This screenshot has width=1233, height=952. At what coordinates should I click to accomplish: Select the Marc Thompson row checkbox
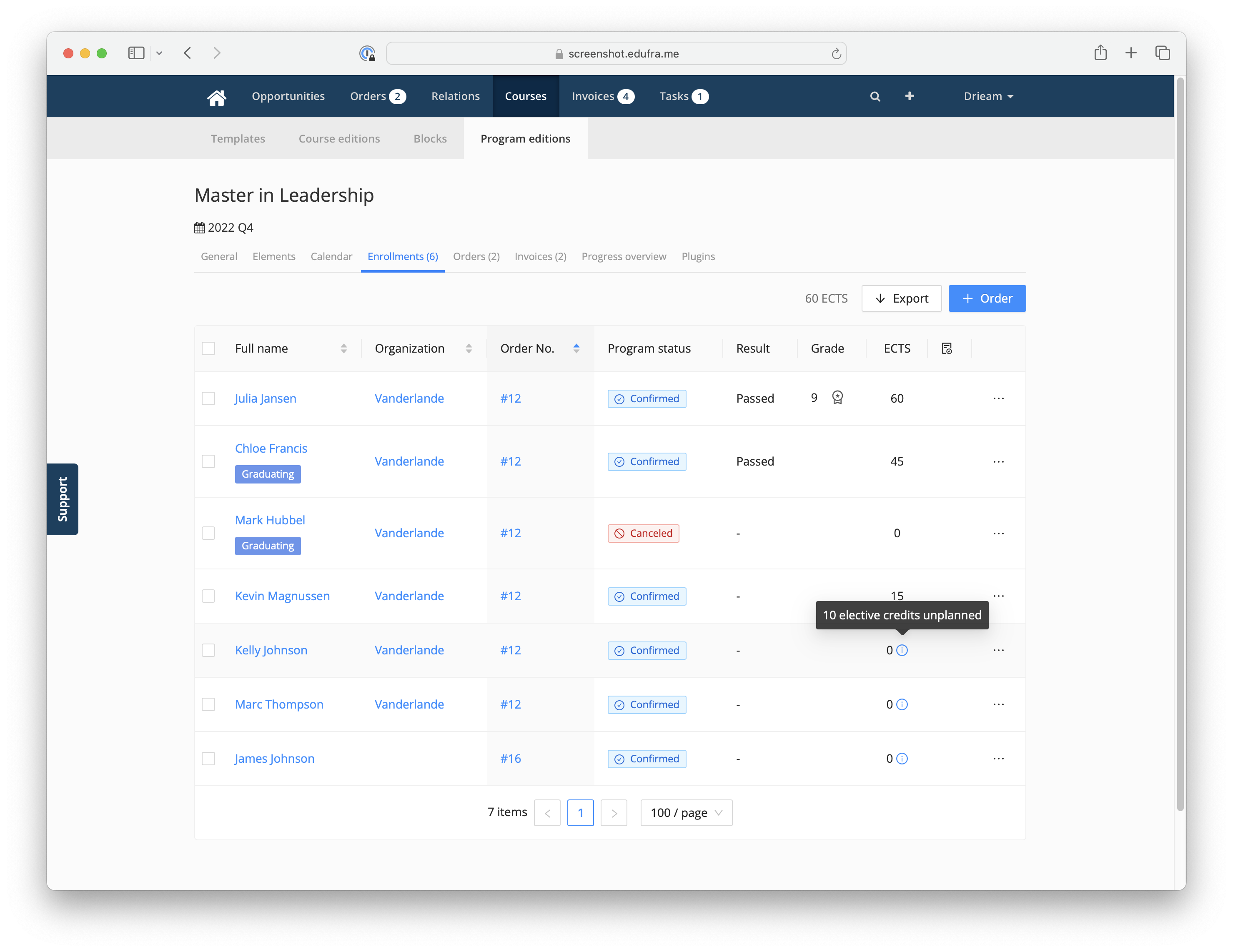click(x=208, y=705)
